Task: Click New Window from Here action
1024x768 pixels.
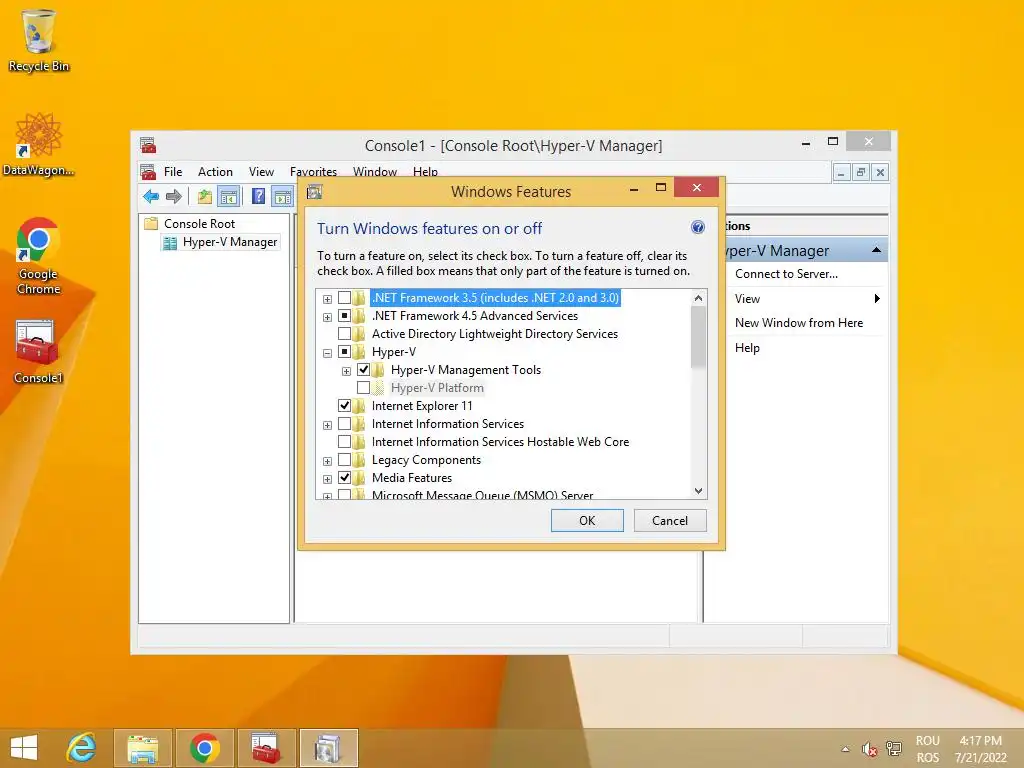Action: [x=799, y=323]
